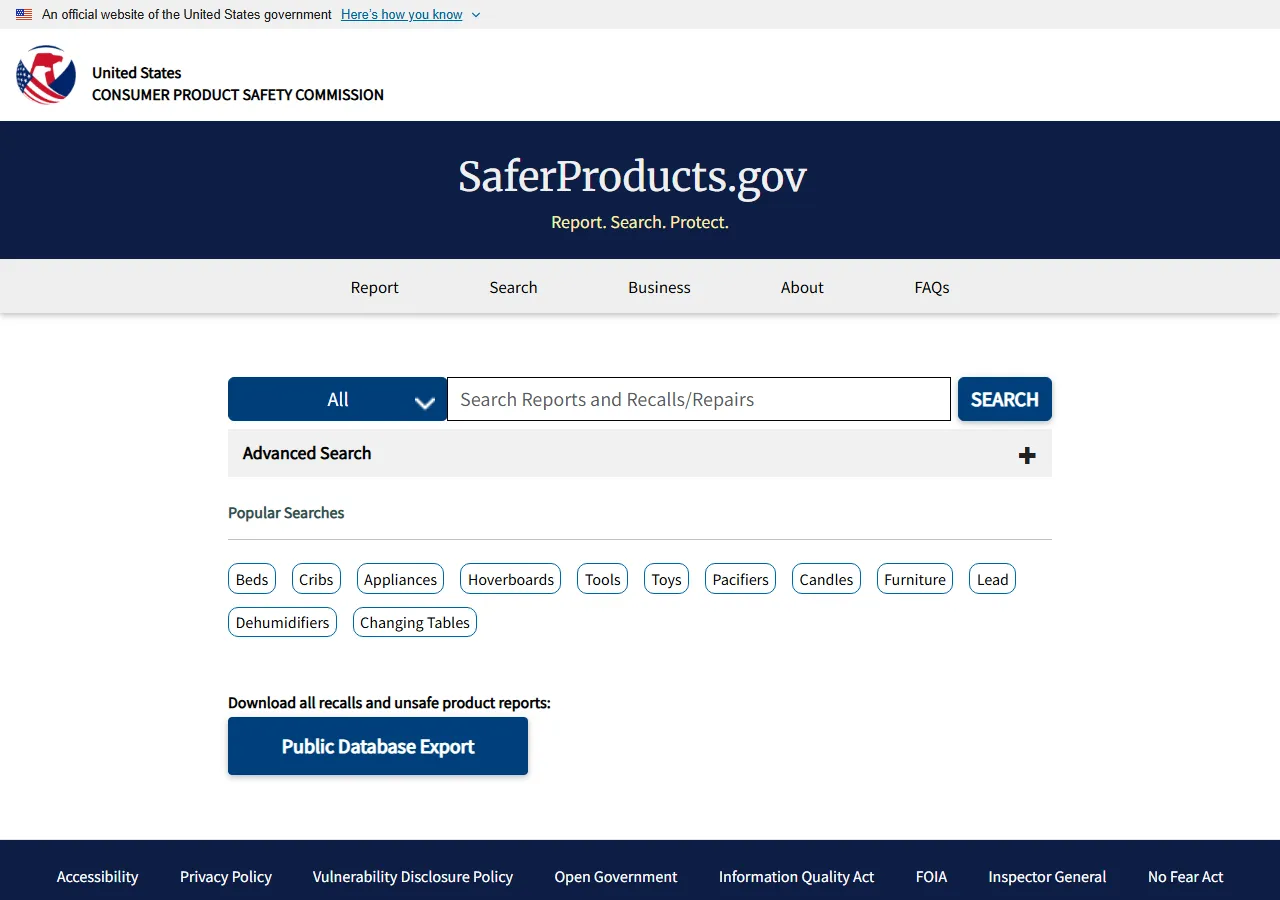Open the About menu
1280x900 pixels.
[802, 287]
